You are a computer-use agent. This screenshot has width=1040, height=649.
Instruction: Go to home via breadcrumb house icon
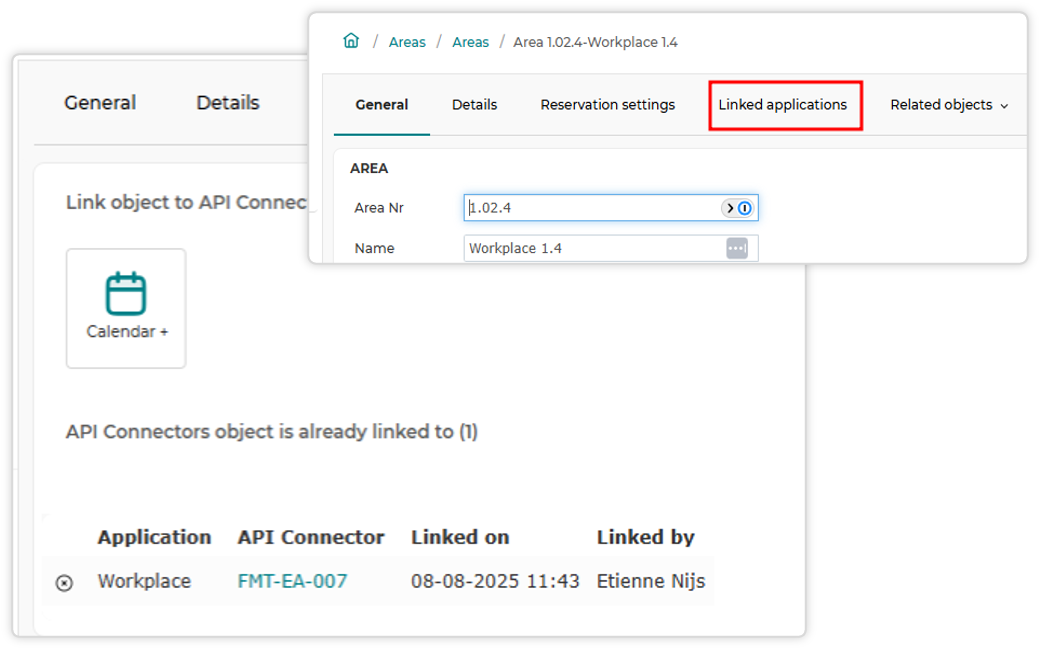click(x=351, y=41)
